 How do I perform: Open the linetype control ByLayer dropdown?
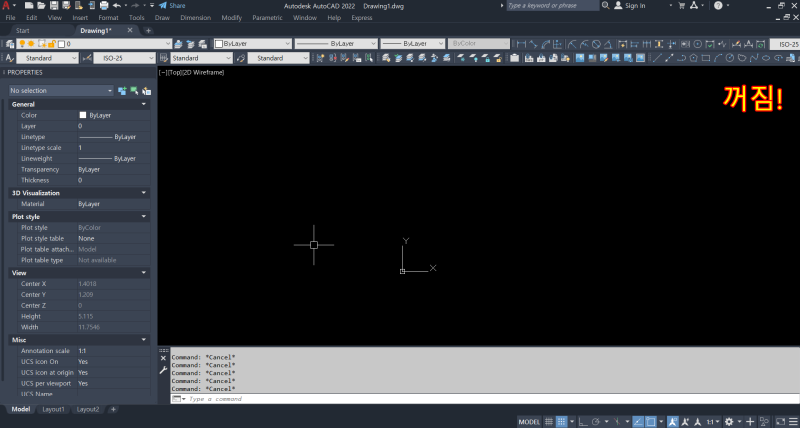pos(336,44)
